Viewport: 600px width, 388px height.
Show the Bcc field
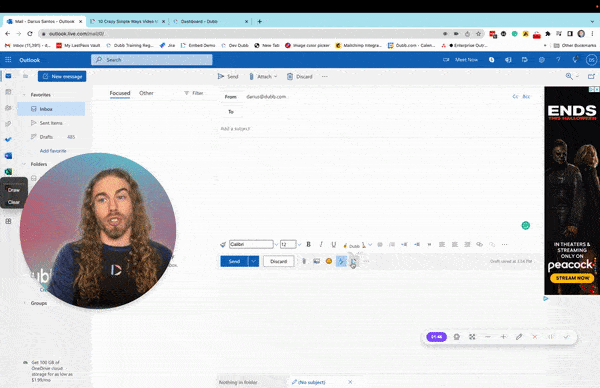click(x=527, y=96)
